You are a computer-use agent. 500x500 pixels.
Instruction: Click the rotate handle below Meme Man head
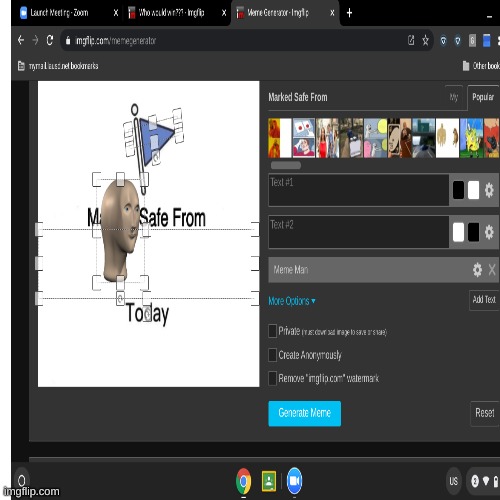coord(120,298)
